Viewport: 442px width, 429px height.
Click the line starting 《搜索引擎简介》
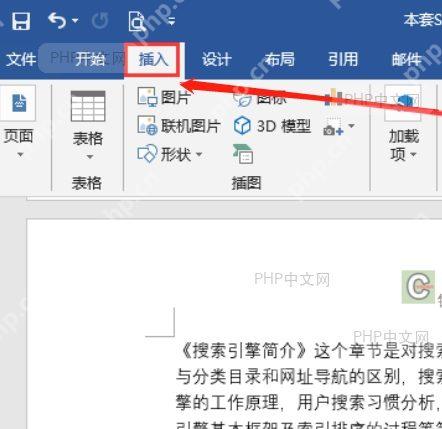click(x=309, y=351)
